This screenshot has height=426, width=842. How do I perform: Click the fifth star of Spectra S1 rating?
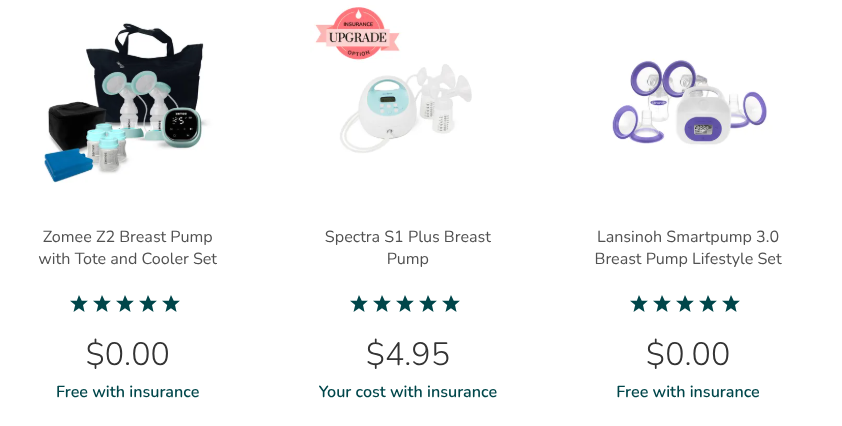coord(451,304)
